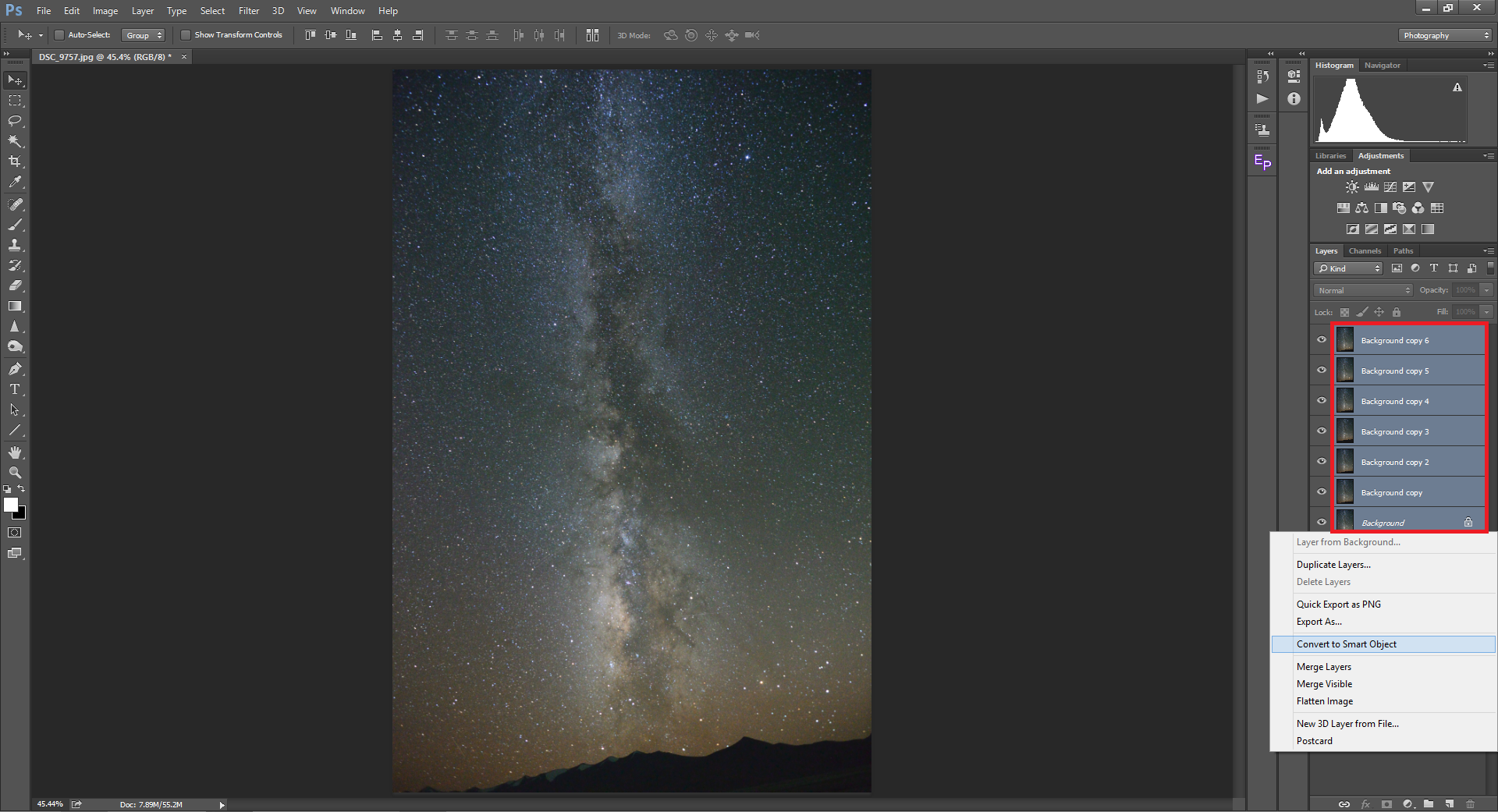Choose Convert to Smart Object

(x=1346, y=644)
